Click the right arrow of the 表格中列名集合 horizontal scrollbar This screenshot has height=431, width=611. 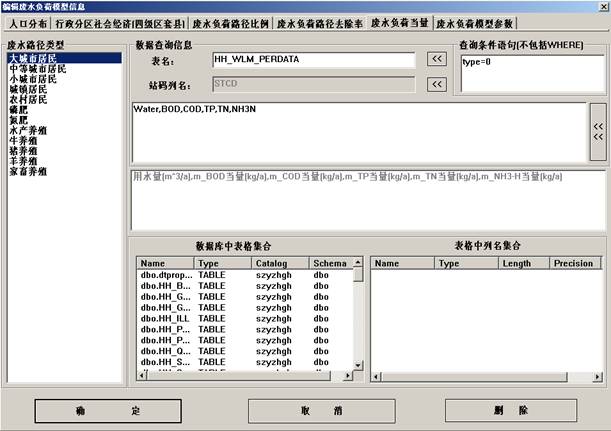[597, 377]
